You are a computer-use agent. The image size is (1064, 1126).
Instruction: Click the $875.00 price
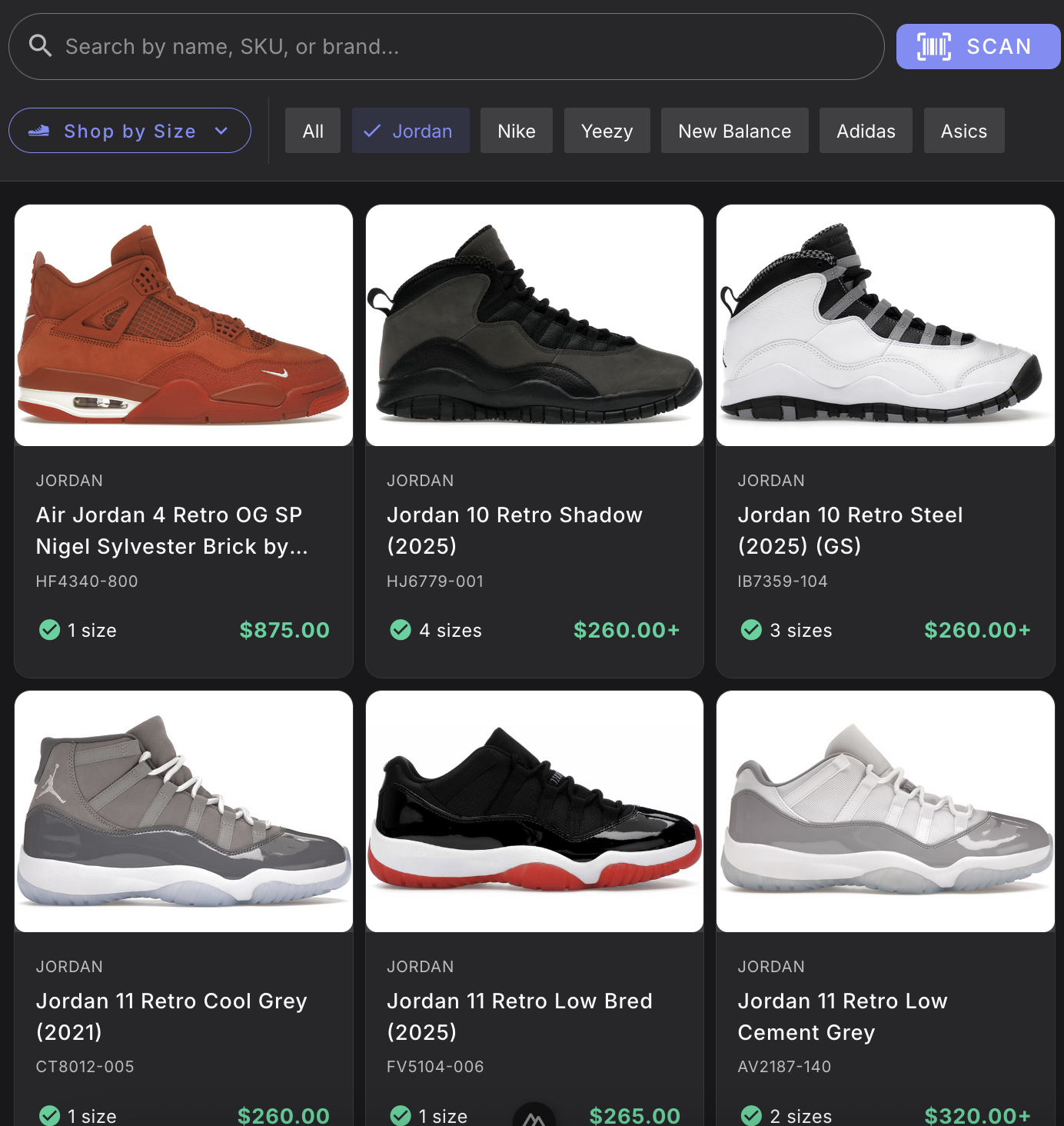click(x=284, y=630)
